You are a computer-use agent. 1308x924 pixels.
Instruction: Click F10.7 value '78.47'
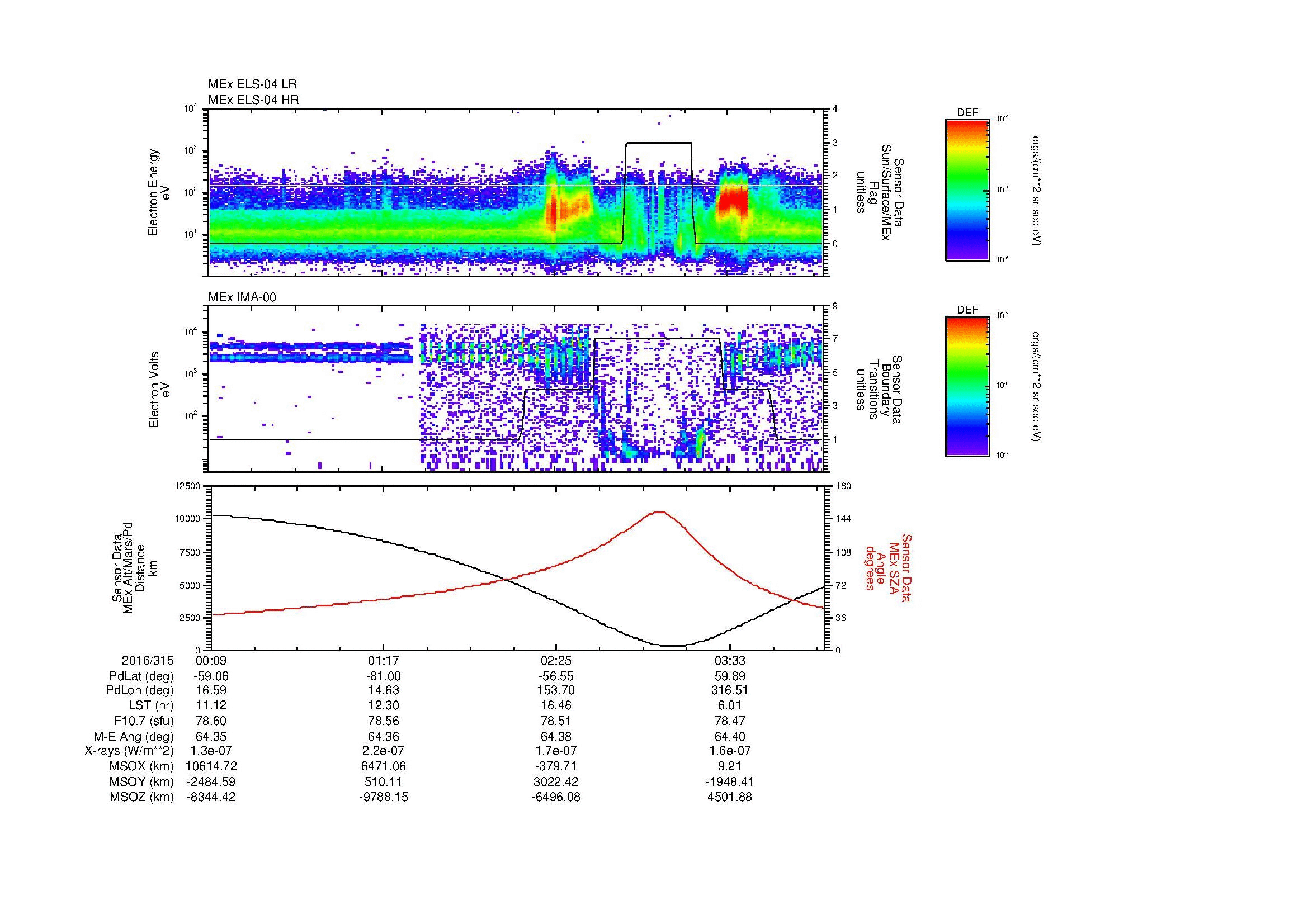[x=730, y=721]
